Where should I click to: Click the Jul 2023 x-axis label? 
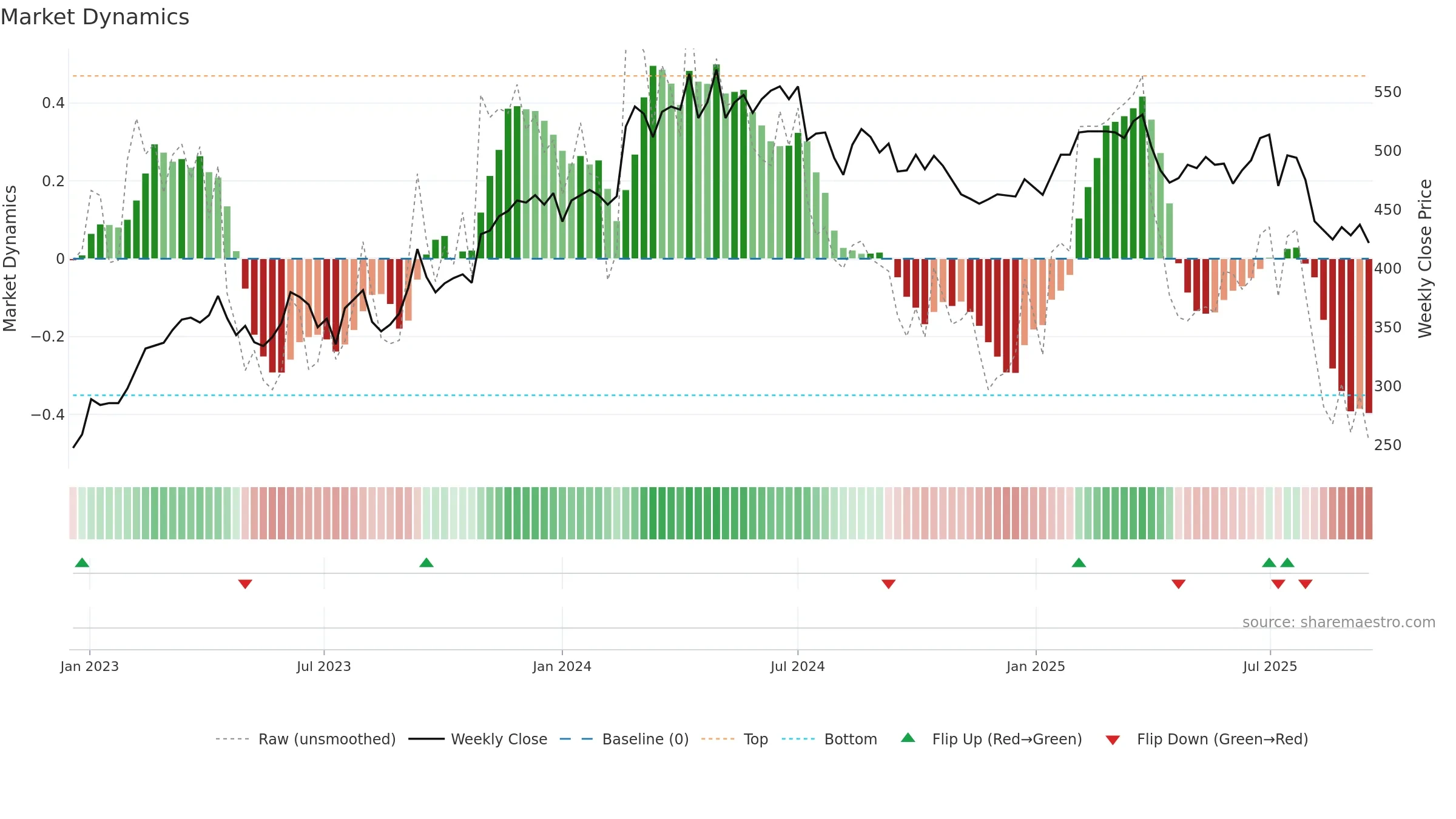(x=324, y=666)
